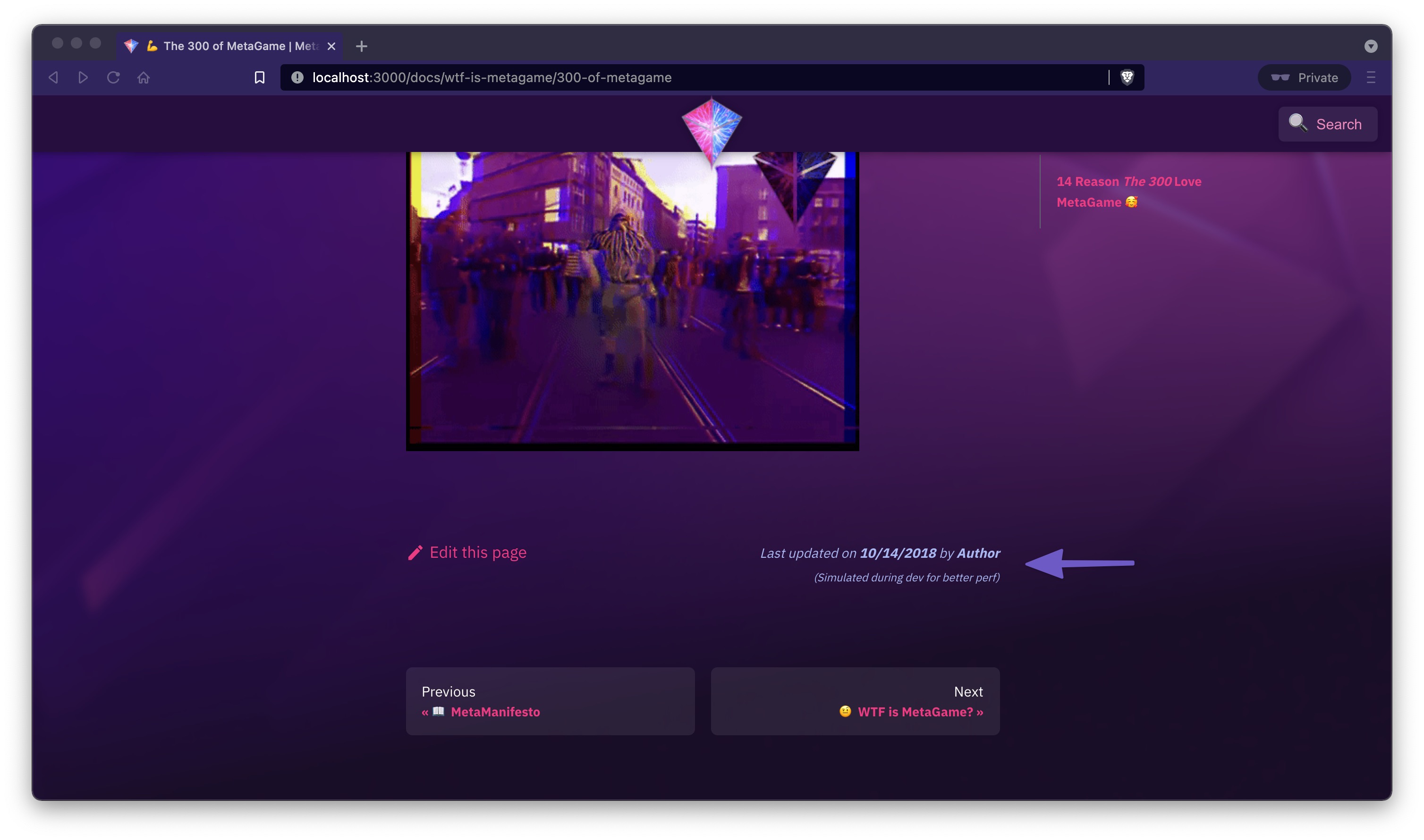The width and height of the screenshot is (1424, 840).
Task: Click the Edit this page link
Action: pos(477,553)
